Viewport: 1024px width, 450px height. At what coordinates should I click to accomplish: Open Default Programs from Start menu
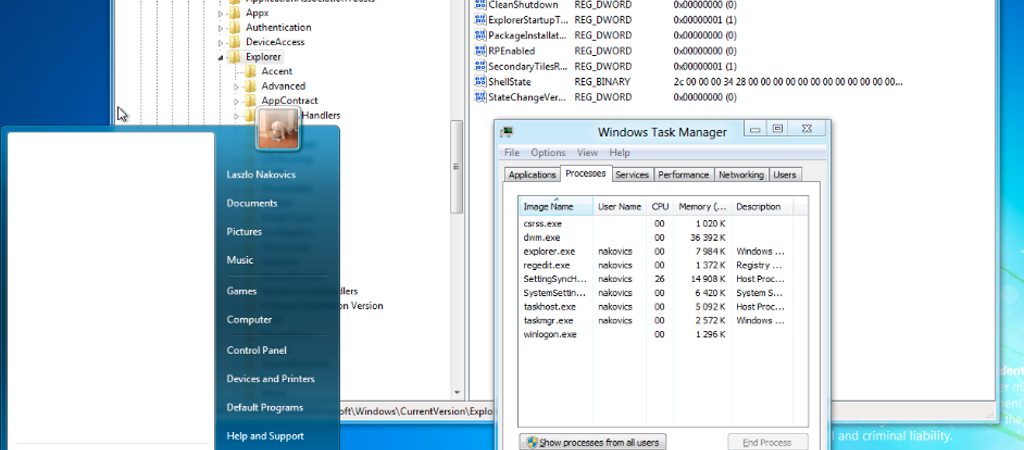click(264, 408)
